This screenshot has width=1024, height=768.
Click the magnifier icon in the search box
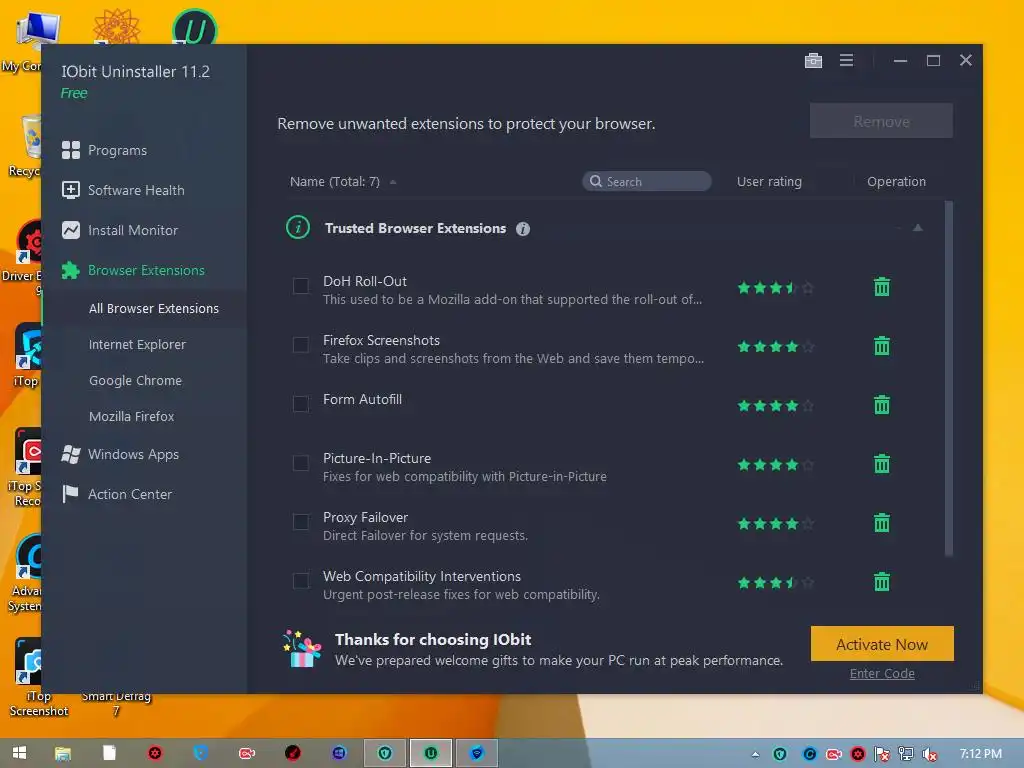coord(596,181)
